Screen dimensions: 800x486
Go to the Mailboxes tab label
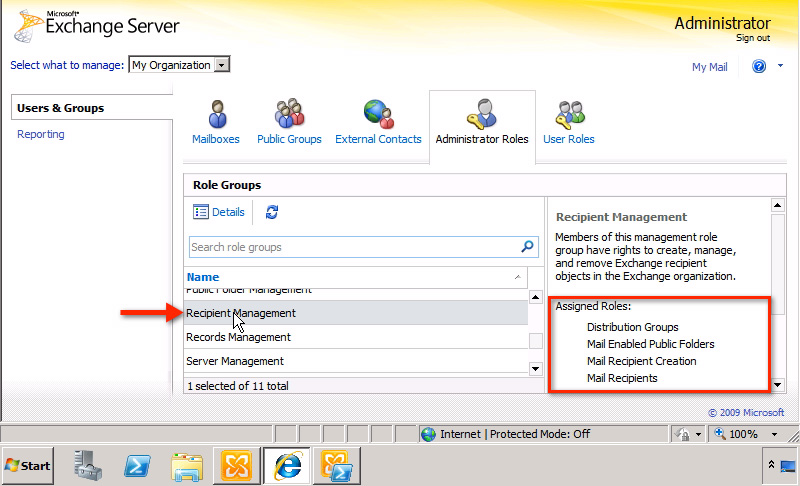click(x=216, y=139)
